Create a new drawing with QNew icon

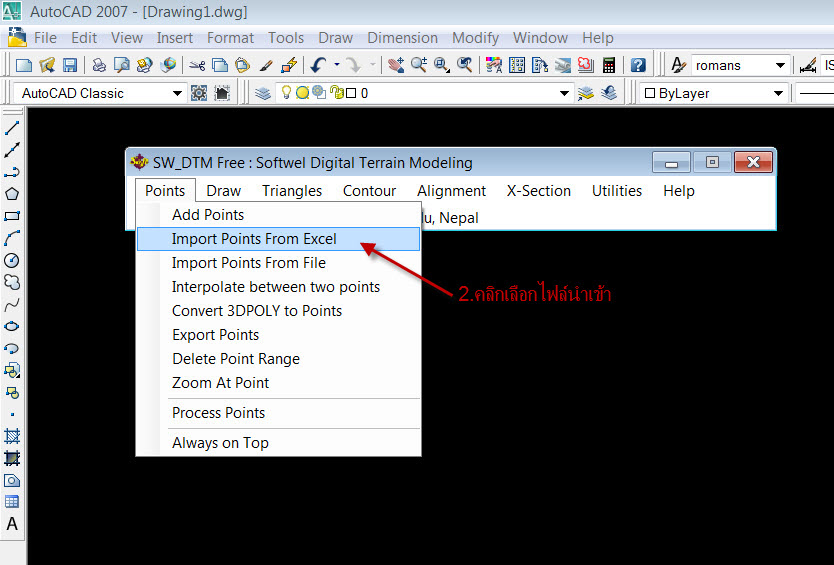pos(24,65)
